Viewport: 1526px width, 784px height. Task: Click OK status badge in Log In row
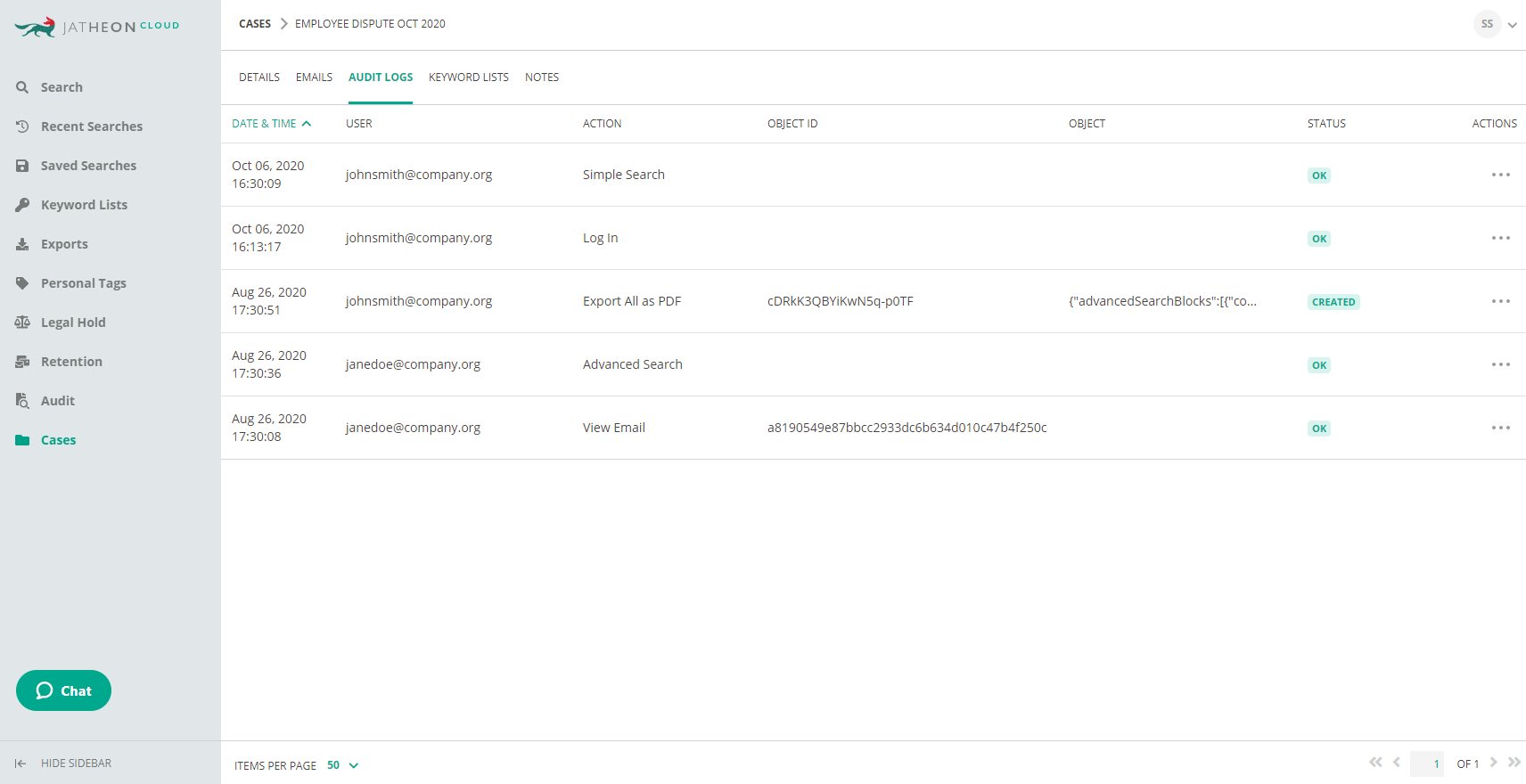pos(1319,239)
